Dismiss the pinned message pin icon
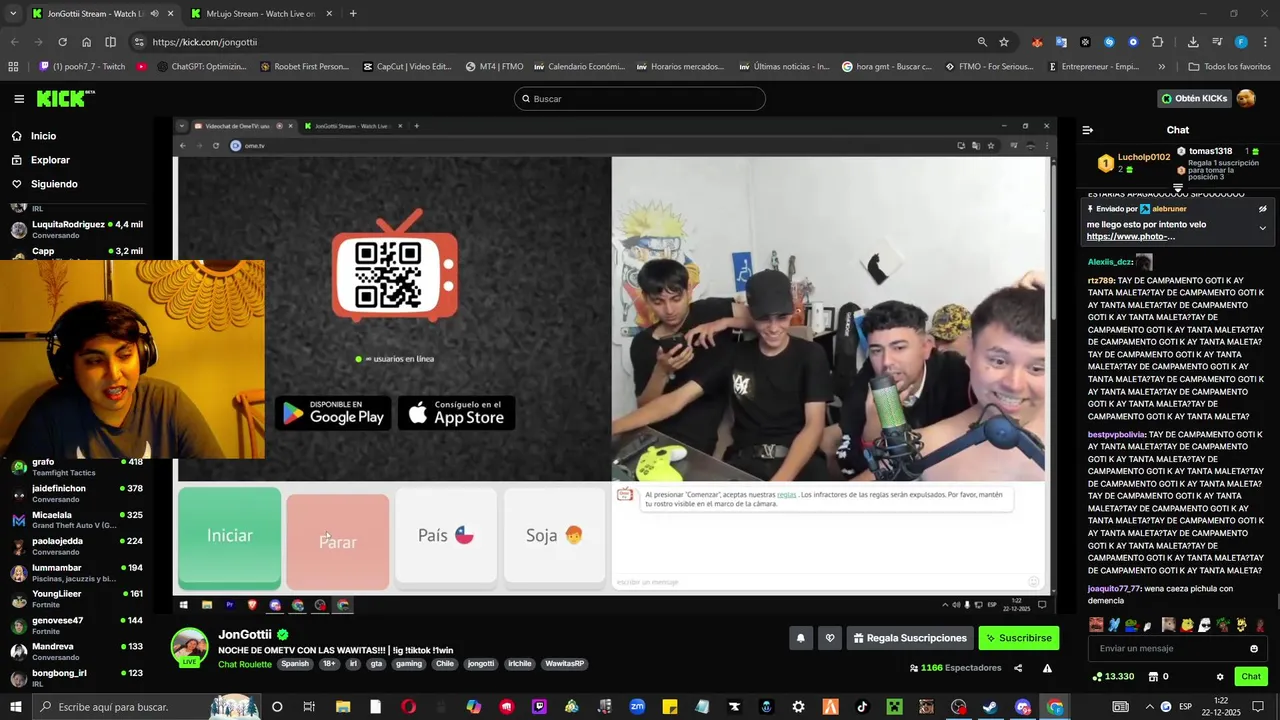The image size is (1280, 720). point(1263,209)
